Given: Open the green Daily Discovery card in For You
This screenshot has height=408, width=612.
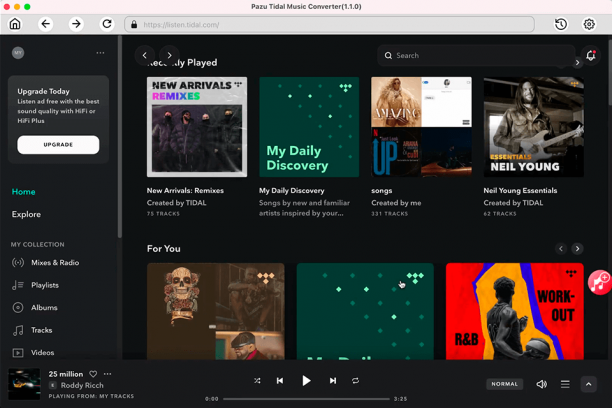Looking at the screenshot, I should pos(365,311).
